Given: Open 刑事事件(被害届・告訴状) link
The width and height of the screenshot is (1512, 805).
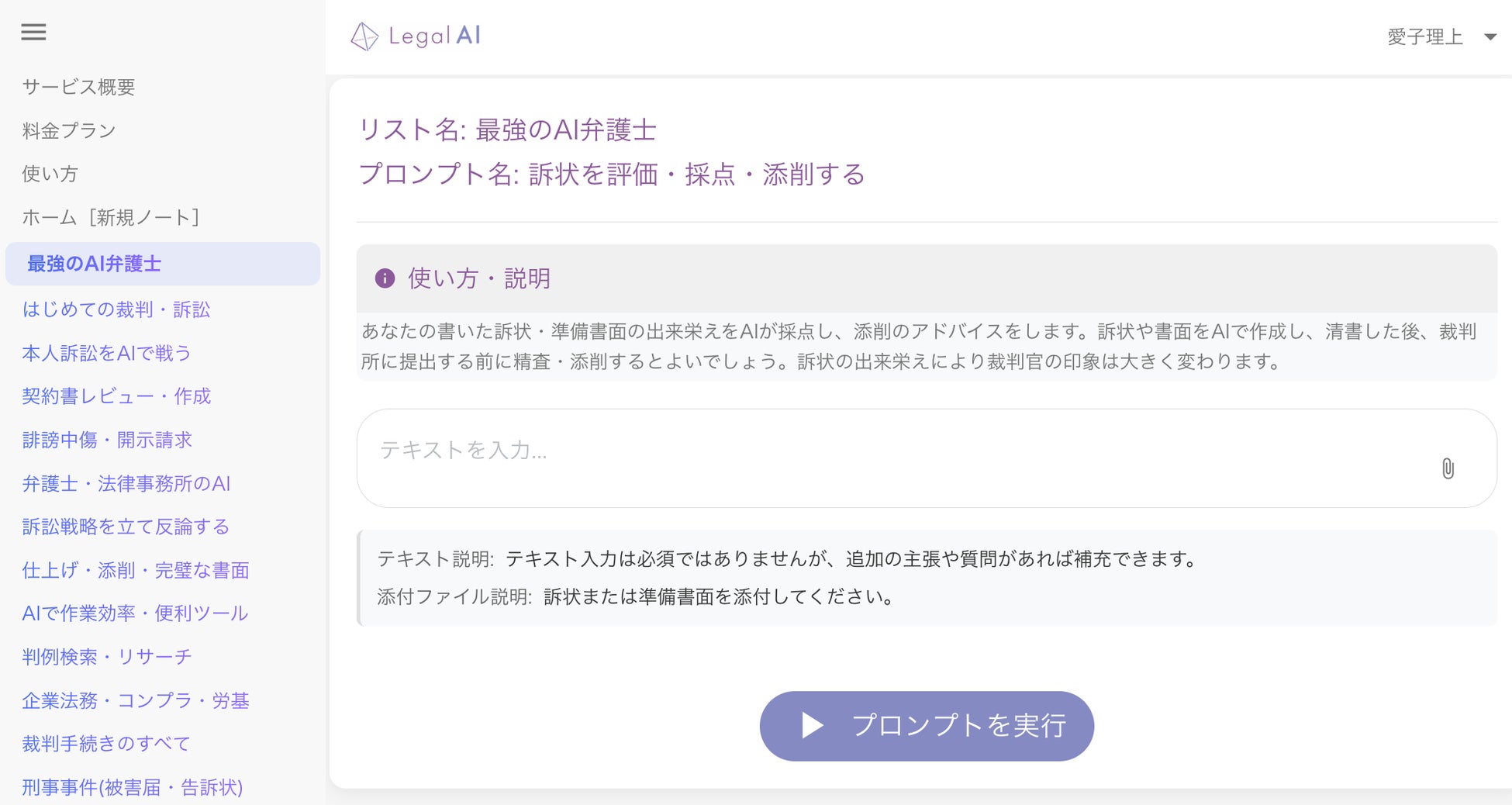Looking at the screenshot, I should (133, 787).
